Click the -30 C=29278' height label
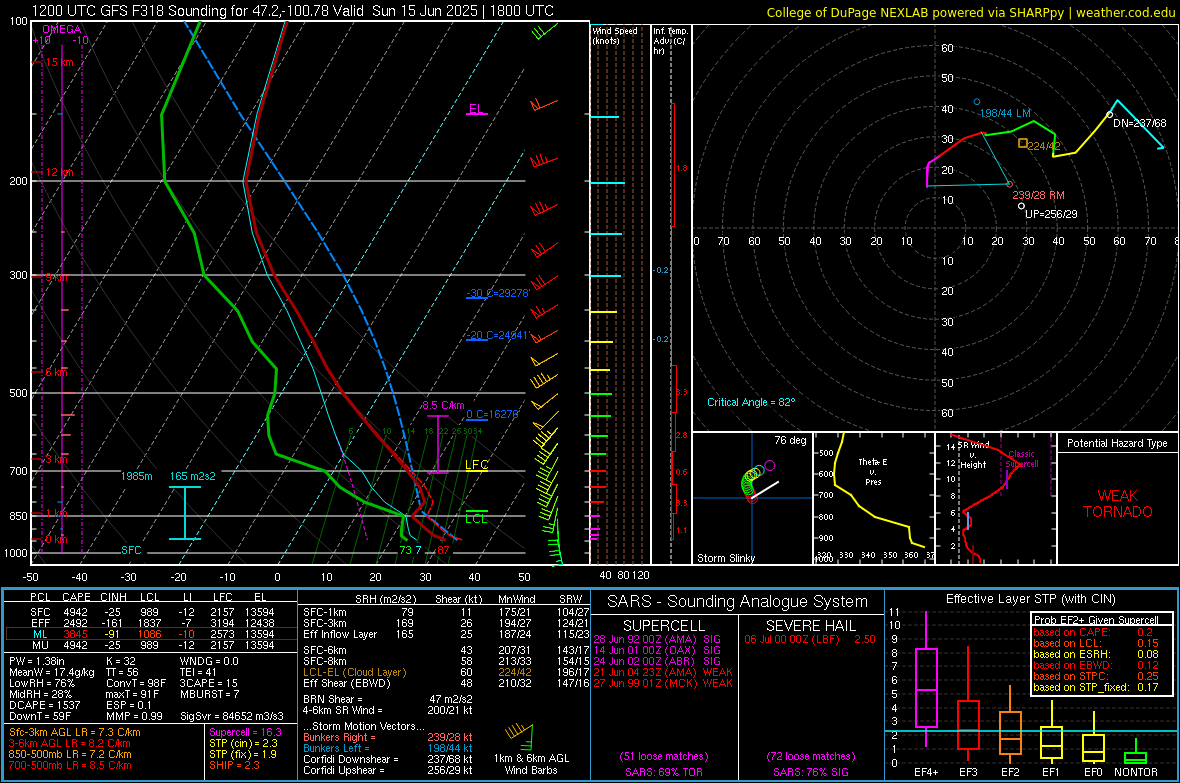Image resolution: width=1180 pixels, height=783 pixels. [x=498, y=293]
